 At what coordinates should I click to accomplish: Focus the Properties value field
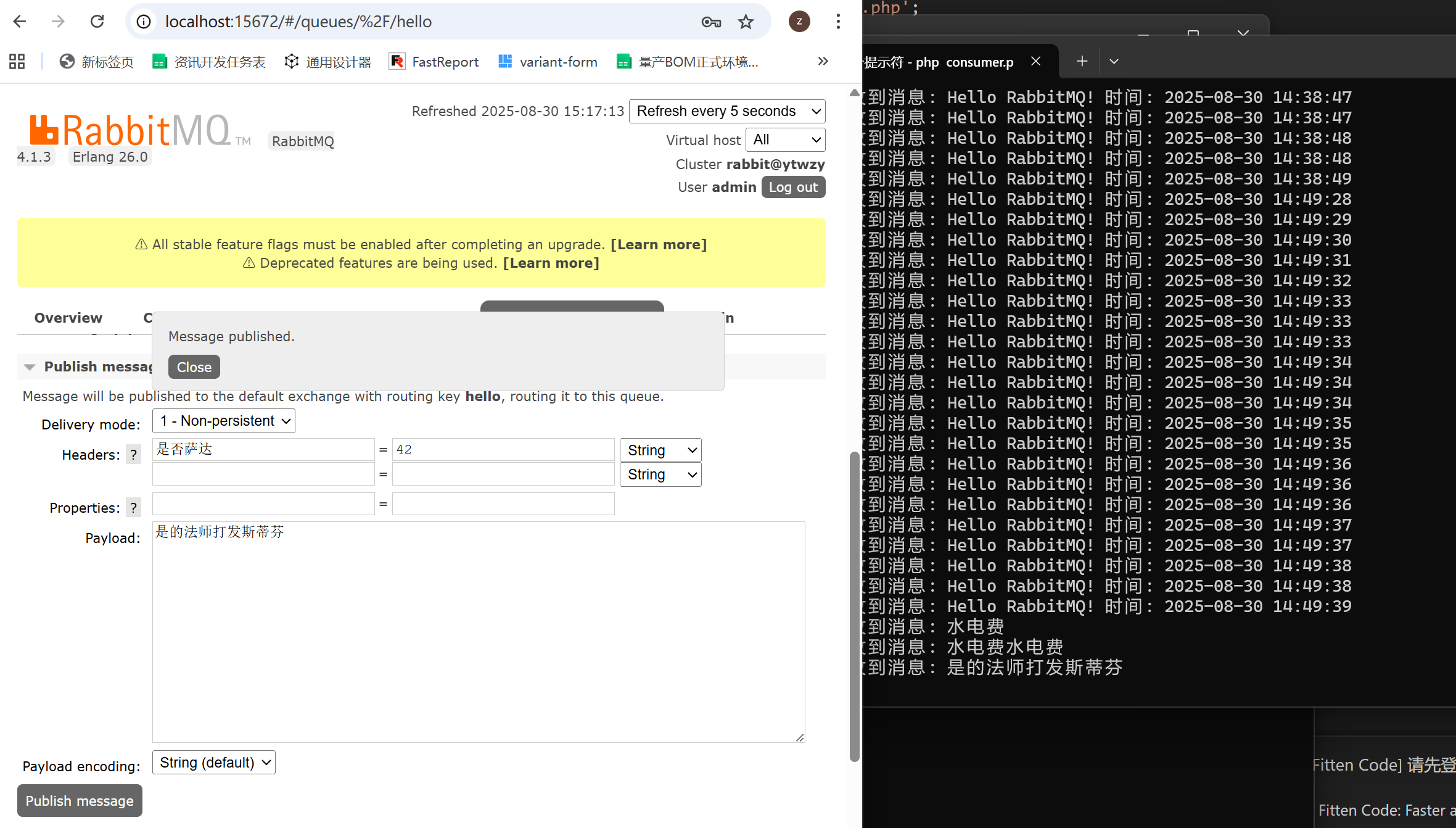pyautogui.click(x=503, y=504)
